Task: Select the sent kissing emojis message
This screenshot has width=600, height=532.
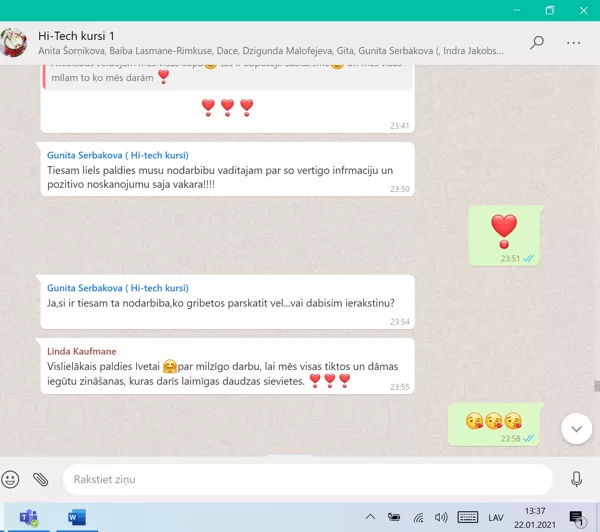Action: [494, 424]
